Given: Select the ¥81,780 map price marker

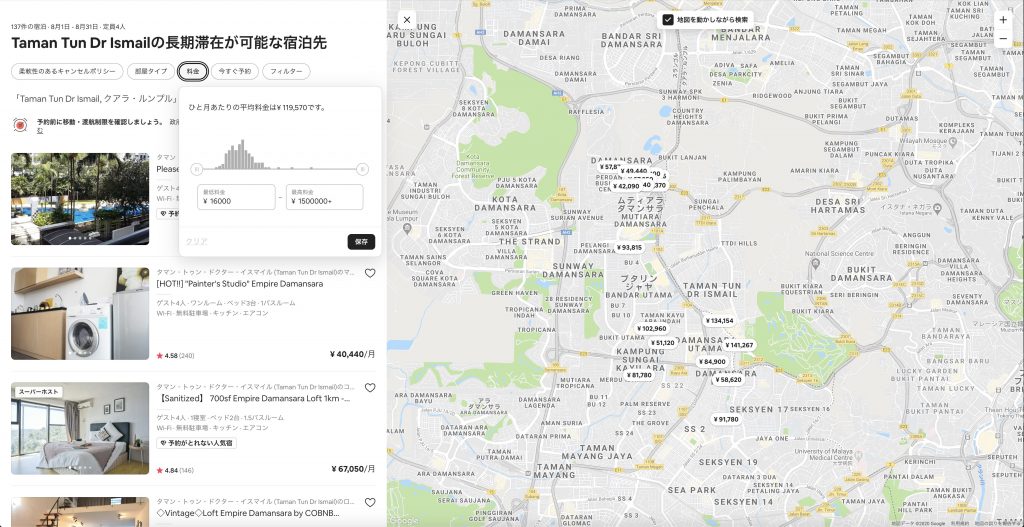Looking at the screenshot, I should (639, 375).
